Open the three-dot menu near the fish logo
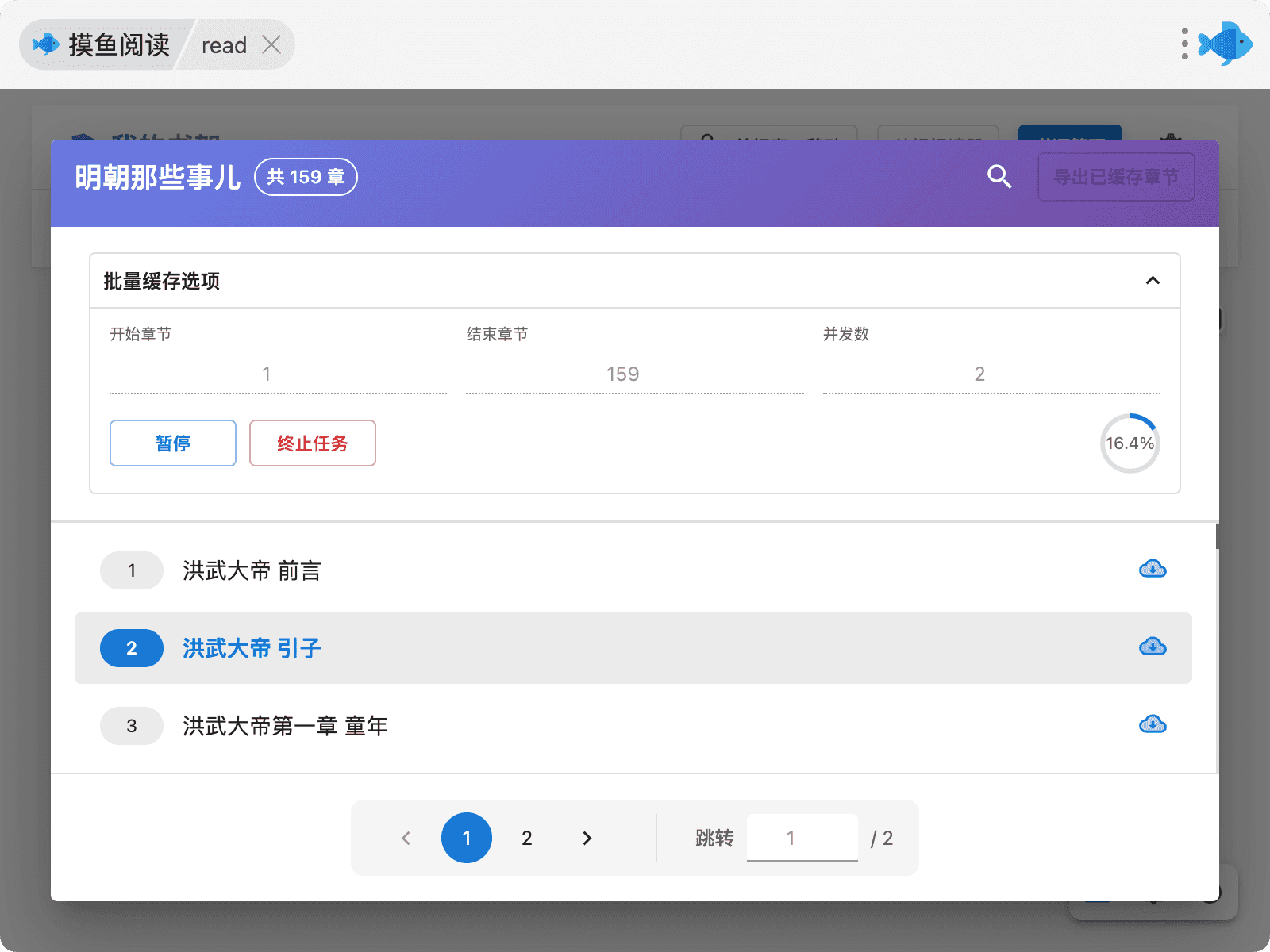The height and width of the screenshot is (952, 1270). tap(1184, 44)
